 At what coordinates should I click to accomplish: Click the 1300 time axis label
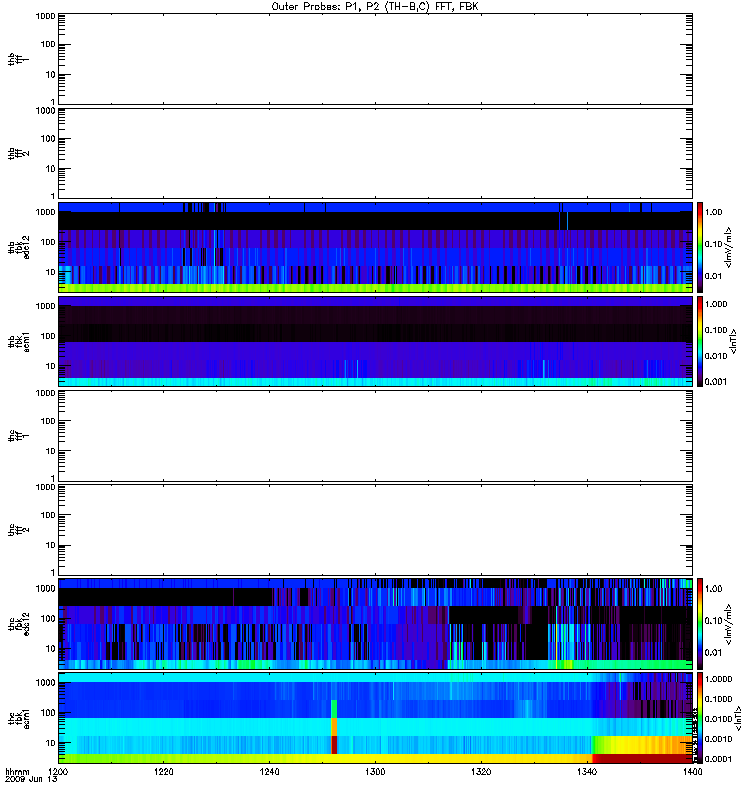tap(375, 771)
